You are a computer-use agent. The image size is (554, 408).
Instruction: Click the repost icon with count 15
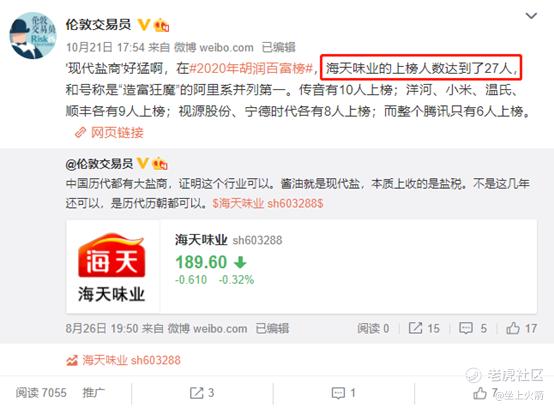[x=415, y=328]
